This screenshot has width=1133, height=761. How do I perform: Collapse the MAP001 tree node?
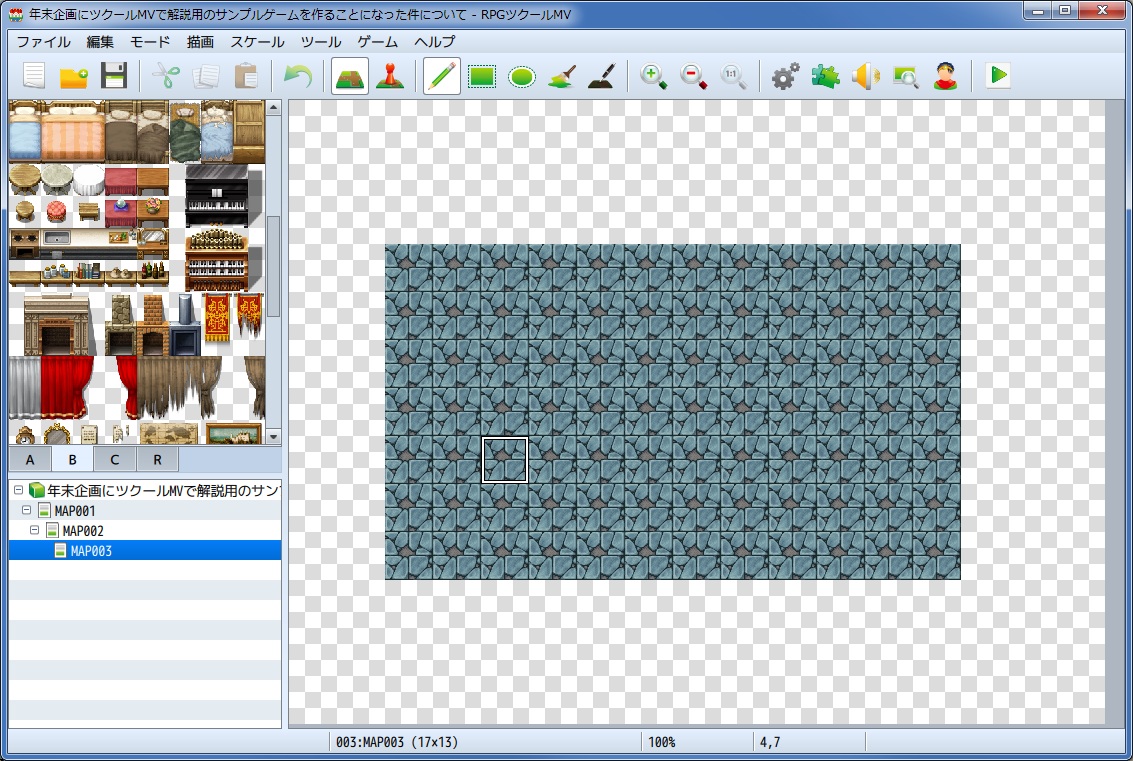(x=27, y=511)
